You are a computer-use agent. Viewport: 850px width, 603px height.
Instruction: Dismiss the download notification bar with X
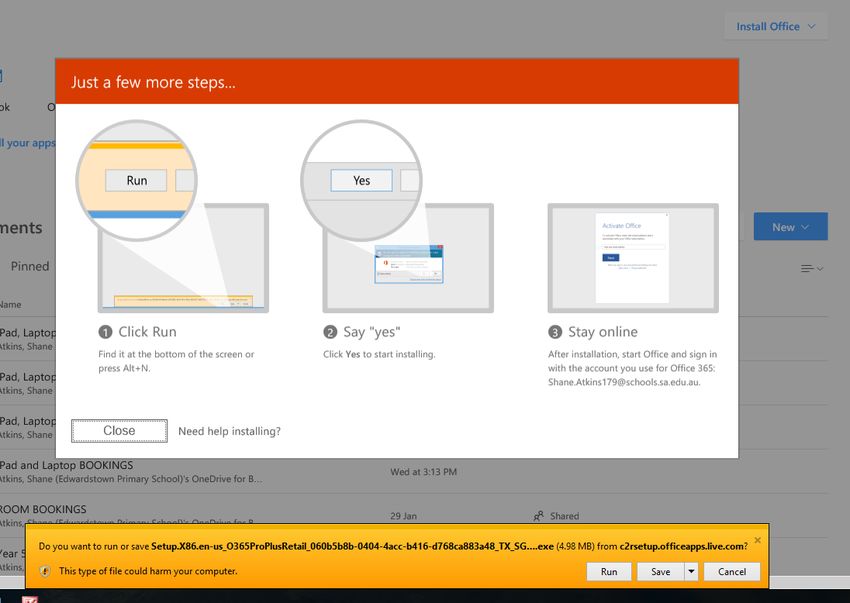click(757, 540)
